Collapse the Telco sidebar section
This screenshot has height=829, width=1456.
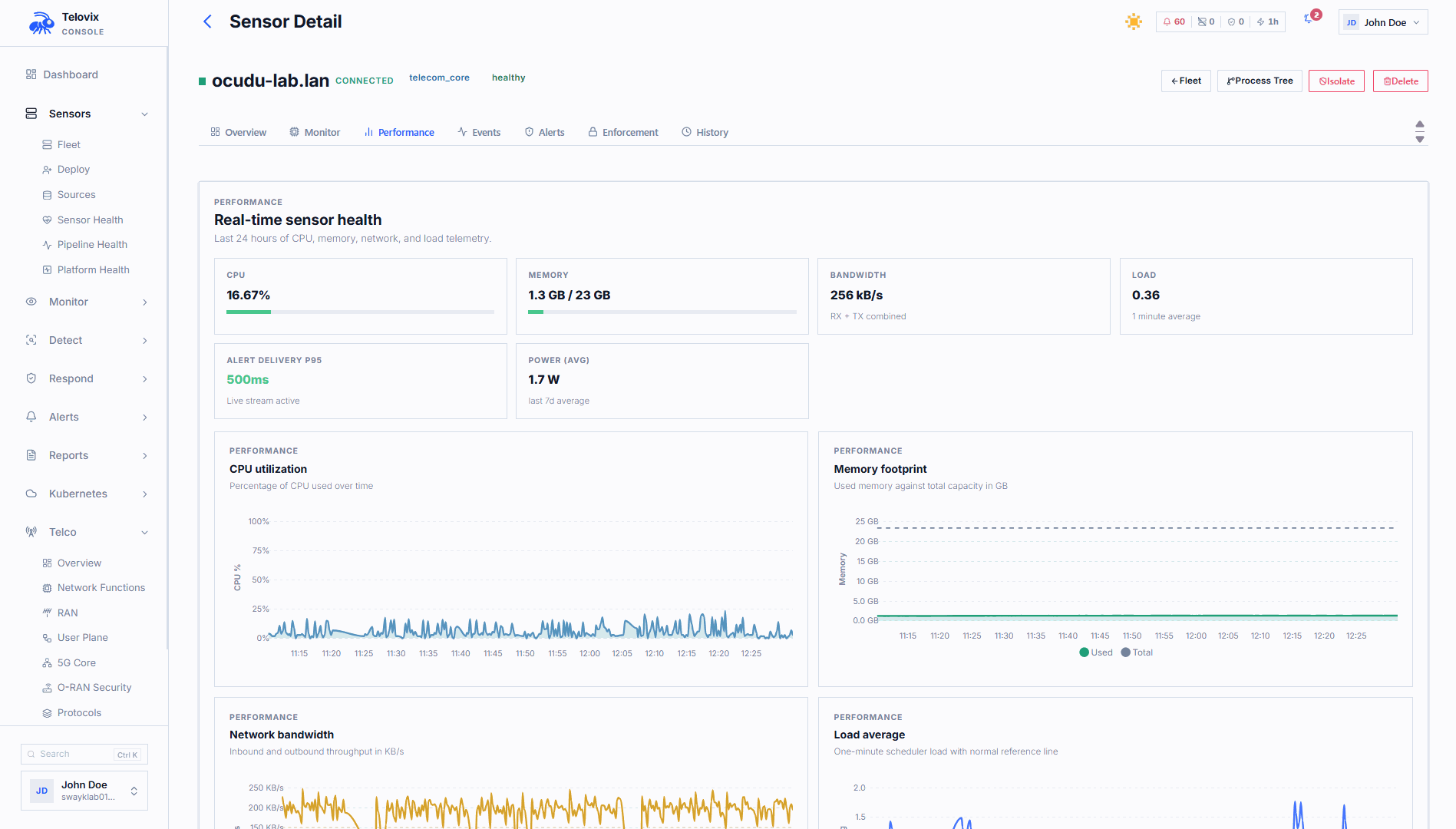coord(86,532)
